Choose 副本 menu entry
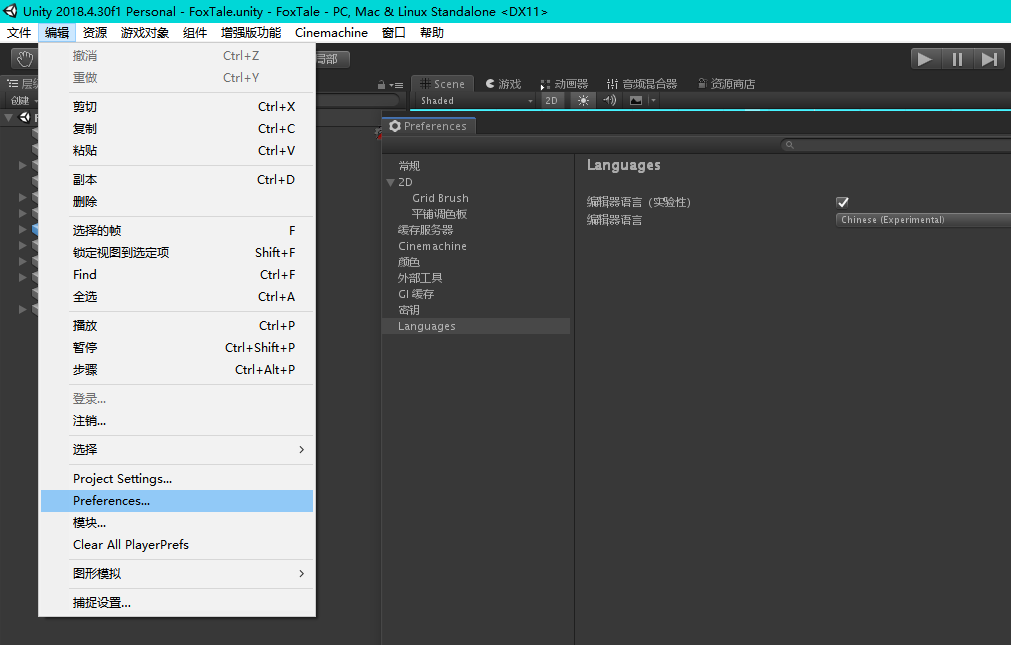The width and height of the screenshot is (1011, 645). 177,179
